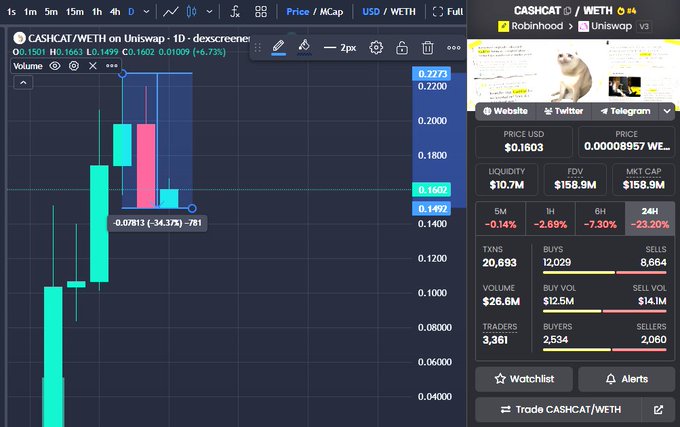Lock the drawing with padlock icon

click(402, 48)
